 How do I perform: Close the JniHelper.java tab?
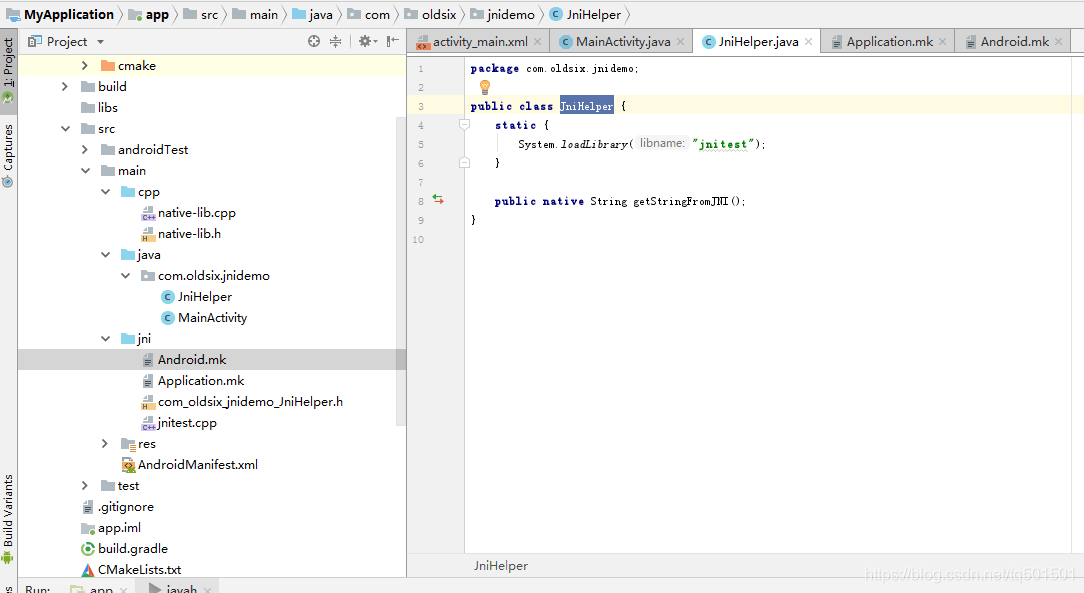[x=808, y=41]
